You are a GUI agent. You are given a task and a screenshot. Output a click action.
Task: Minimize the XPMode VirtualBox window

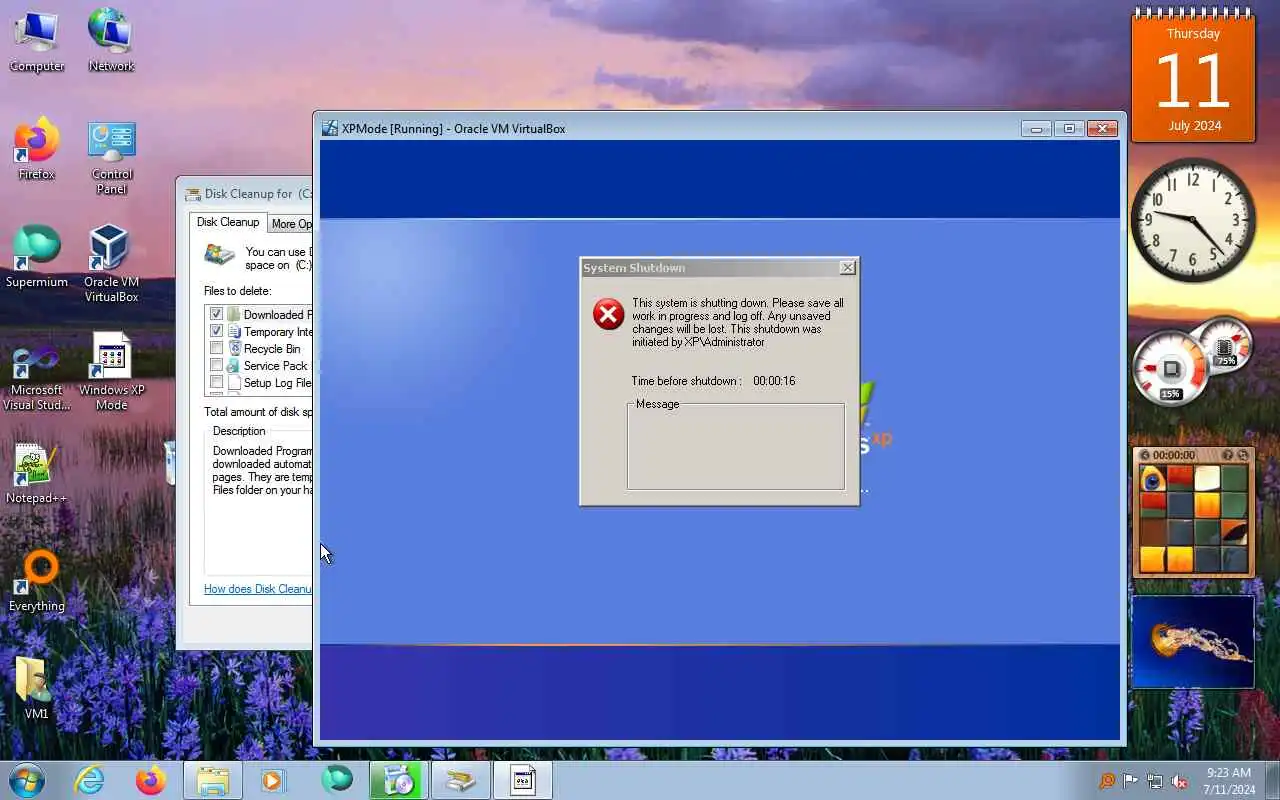[1036, 128]
